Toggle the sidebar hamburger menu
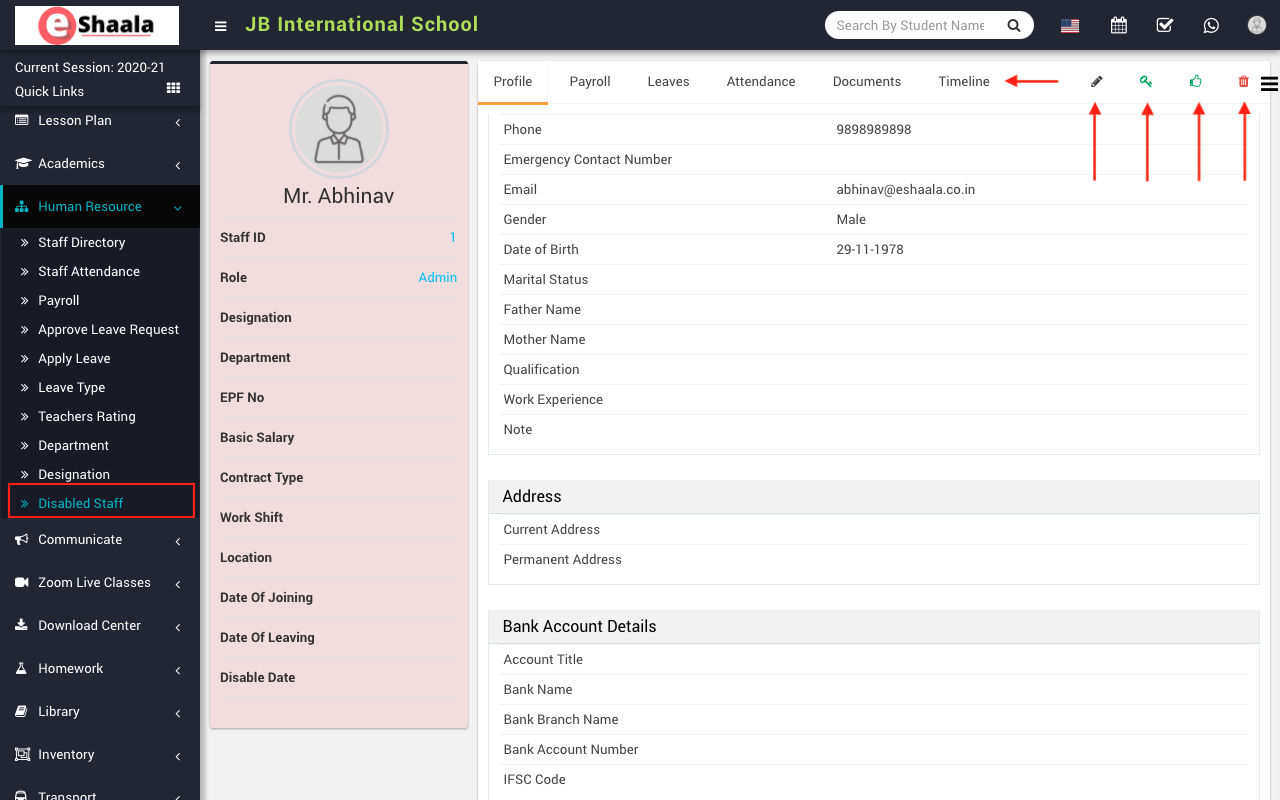The image size is (1280, 800). [221, 26]
